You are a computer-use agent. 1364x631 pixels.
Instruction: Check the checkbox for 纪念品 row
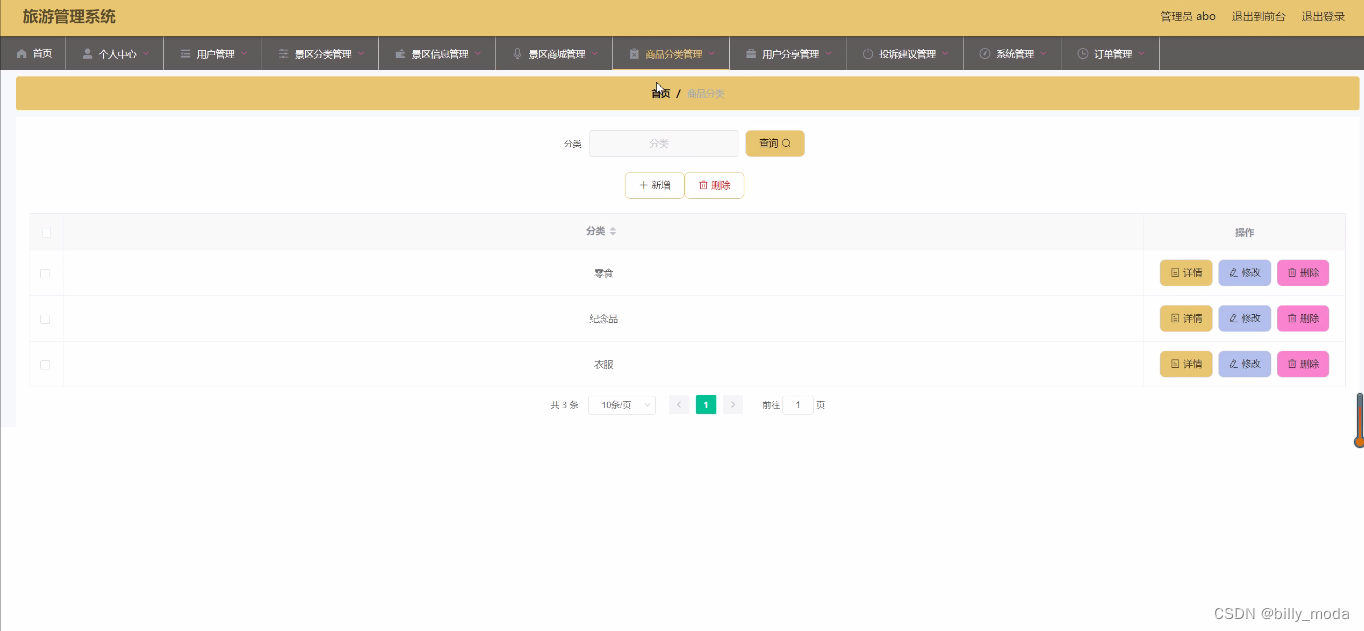click(x=45, y=319)
